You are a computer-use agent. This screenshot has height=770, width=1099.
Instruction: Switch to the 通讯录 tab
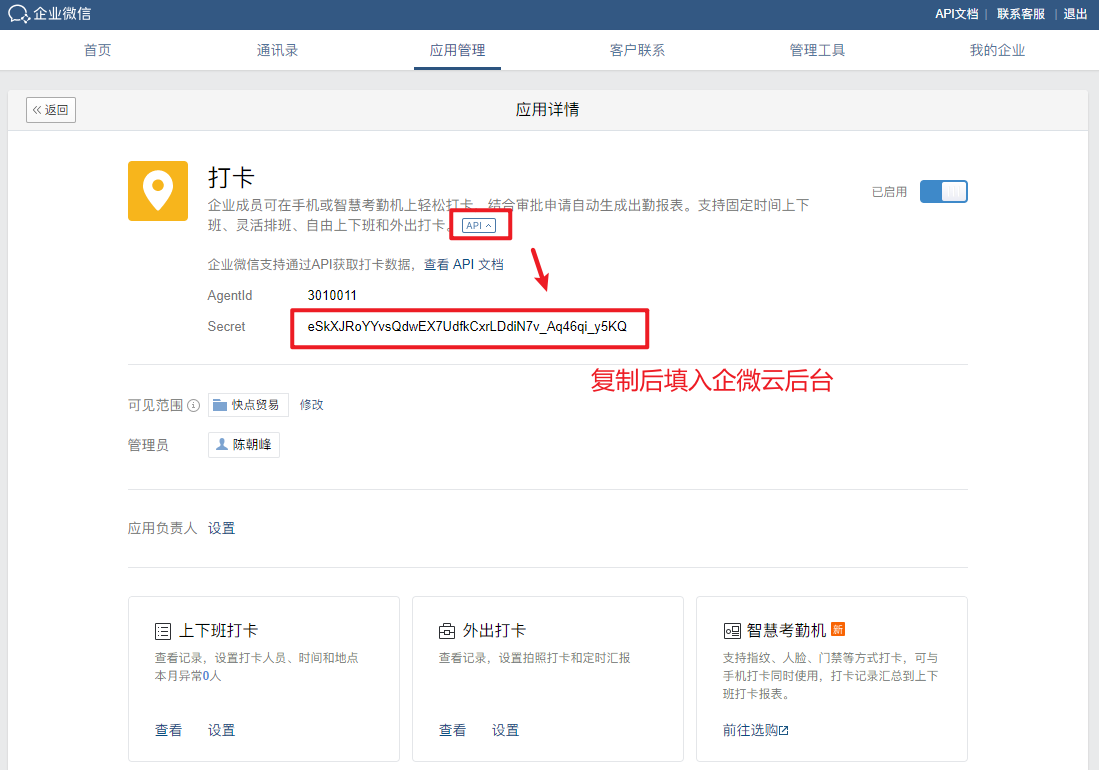coord(277,50)
